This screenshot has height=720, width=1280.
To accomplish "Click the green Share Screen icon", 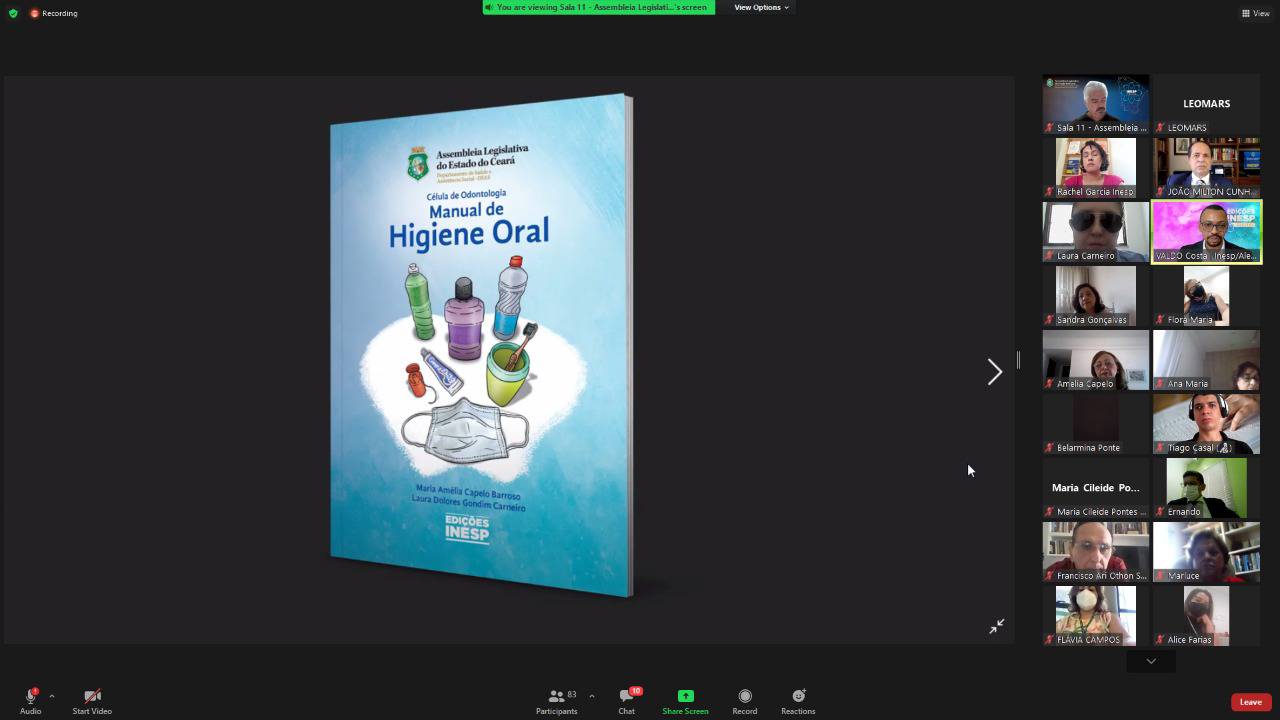I will pyautogui.click(x=685, y=697).
